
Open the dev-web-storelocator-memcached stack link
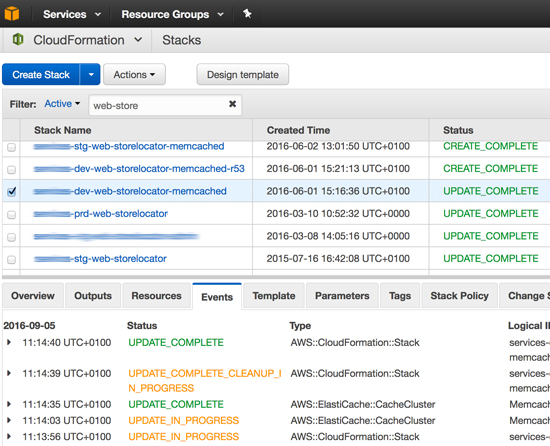(x=130, y=191)
